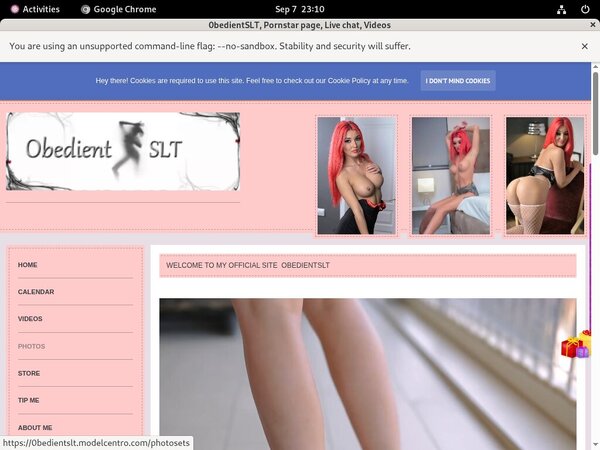
Task: Open the ABOUT ME page
Action: pos(35,427)
